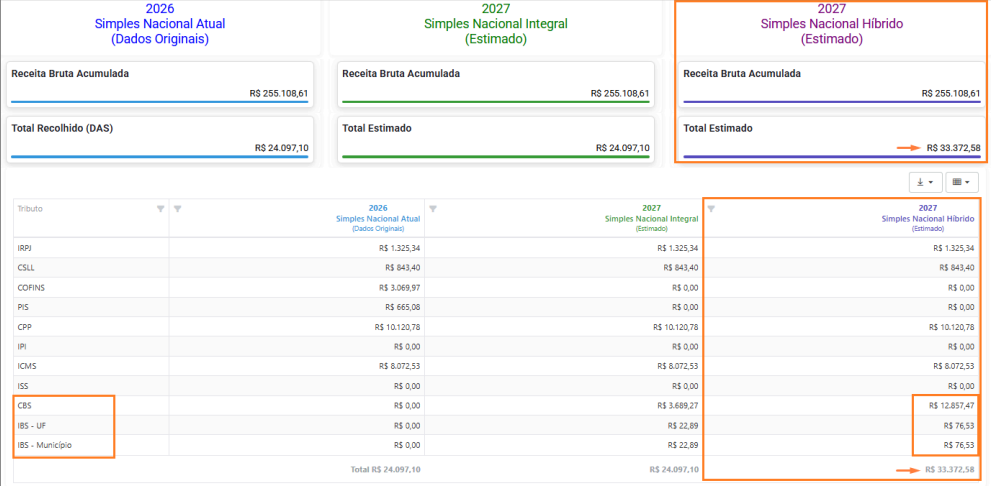Image resolution: width=991 pixels, height=486 pixels.
Task: Select the top heading 2026 Simples Nacional Atual
Action: click(x=160, y=24)
